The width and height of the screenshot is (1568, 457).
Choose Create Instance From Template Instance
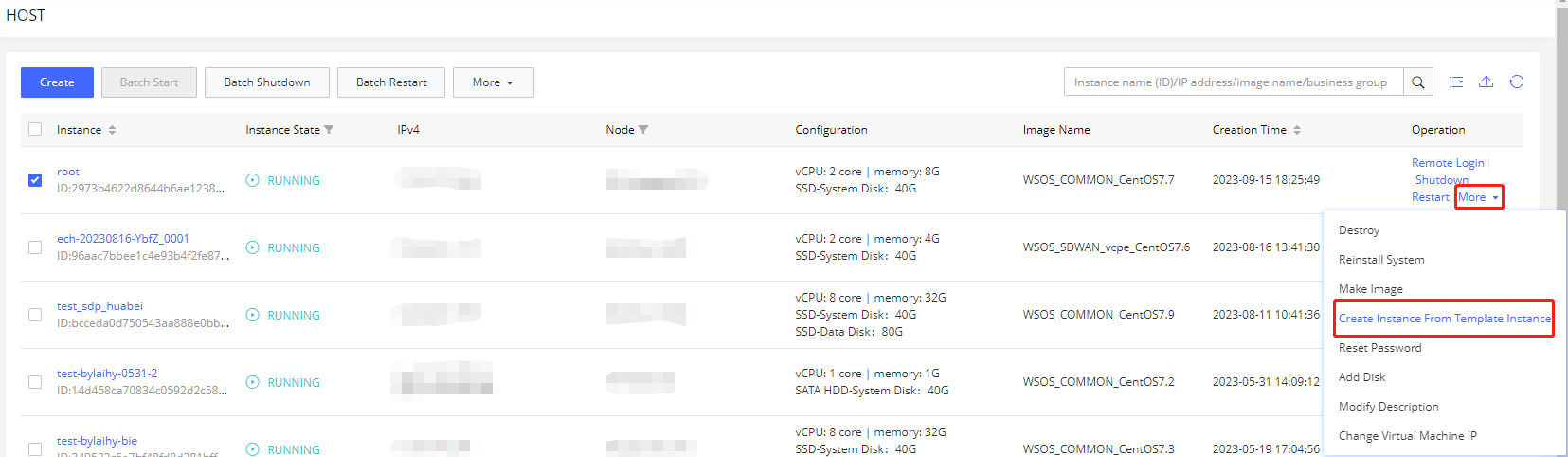(1444, 319)
